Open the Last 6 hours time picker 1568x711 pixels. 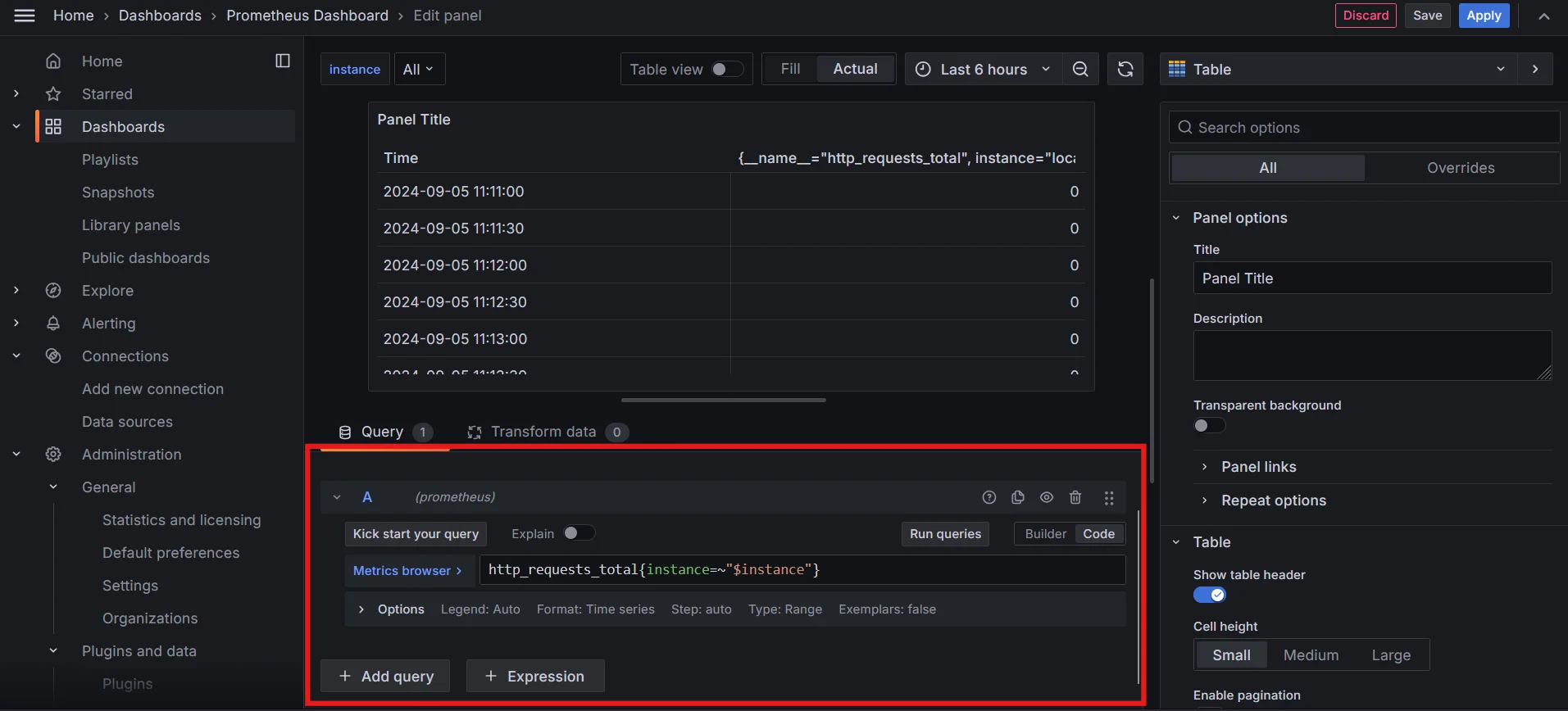point(984,70)
